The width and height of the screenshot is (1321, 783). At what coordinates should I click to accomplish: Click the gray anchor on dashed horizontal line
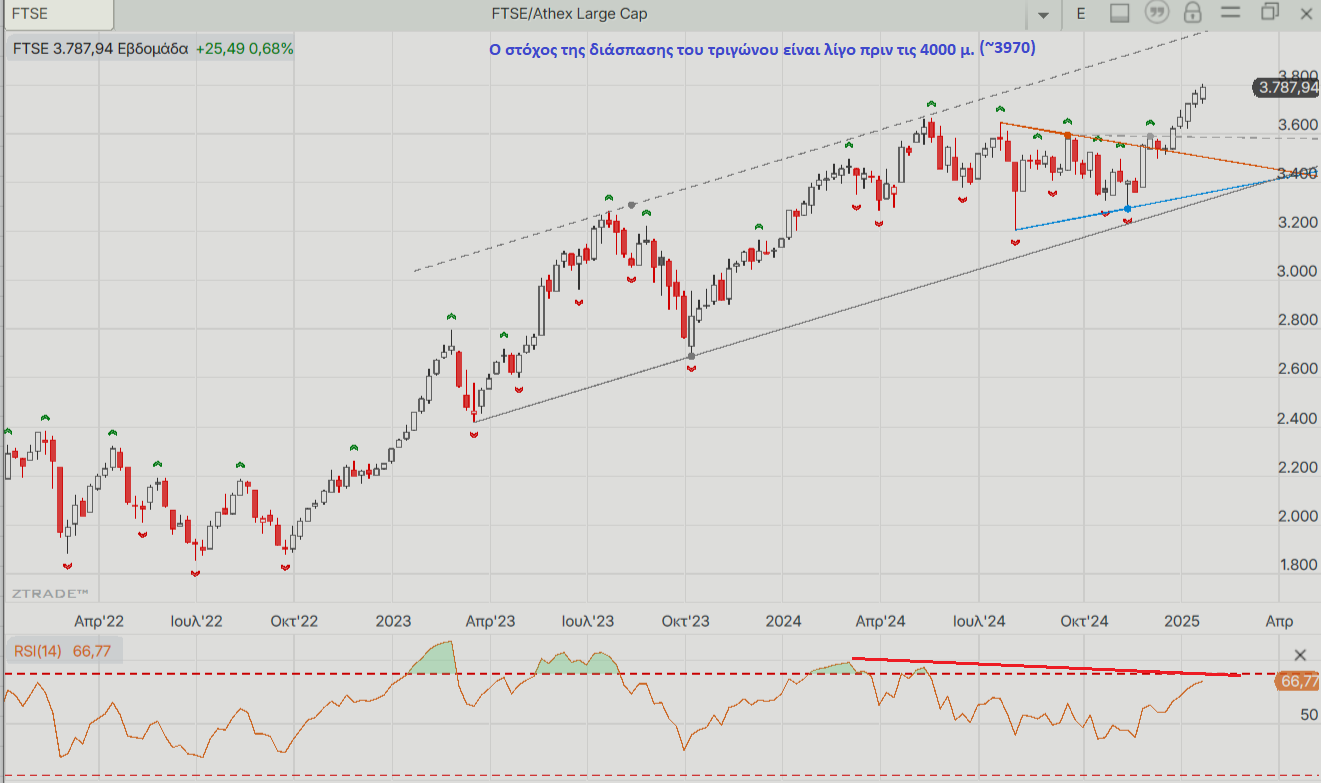click(x=1151, y=136)
